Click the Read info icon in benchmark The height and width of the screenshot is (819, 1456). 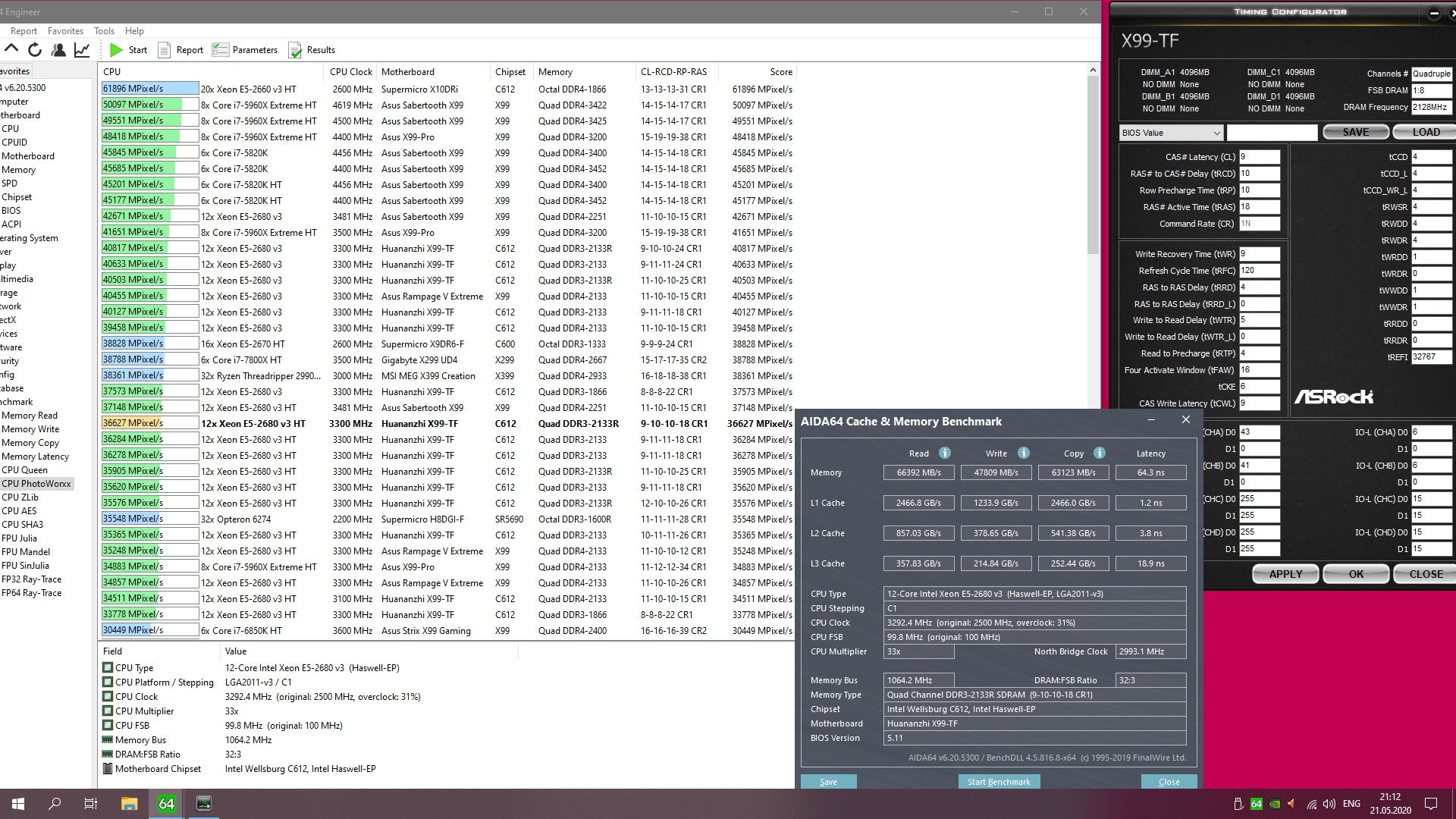(944, 453)
